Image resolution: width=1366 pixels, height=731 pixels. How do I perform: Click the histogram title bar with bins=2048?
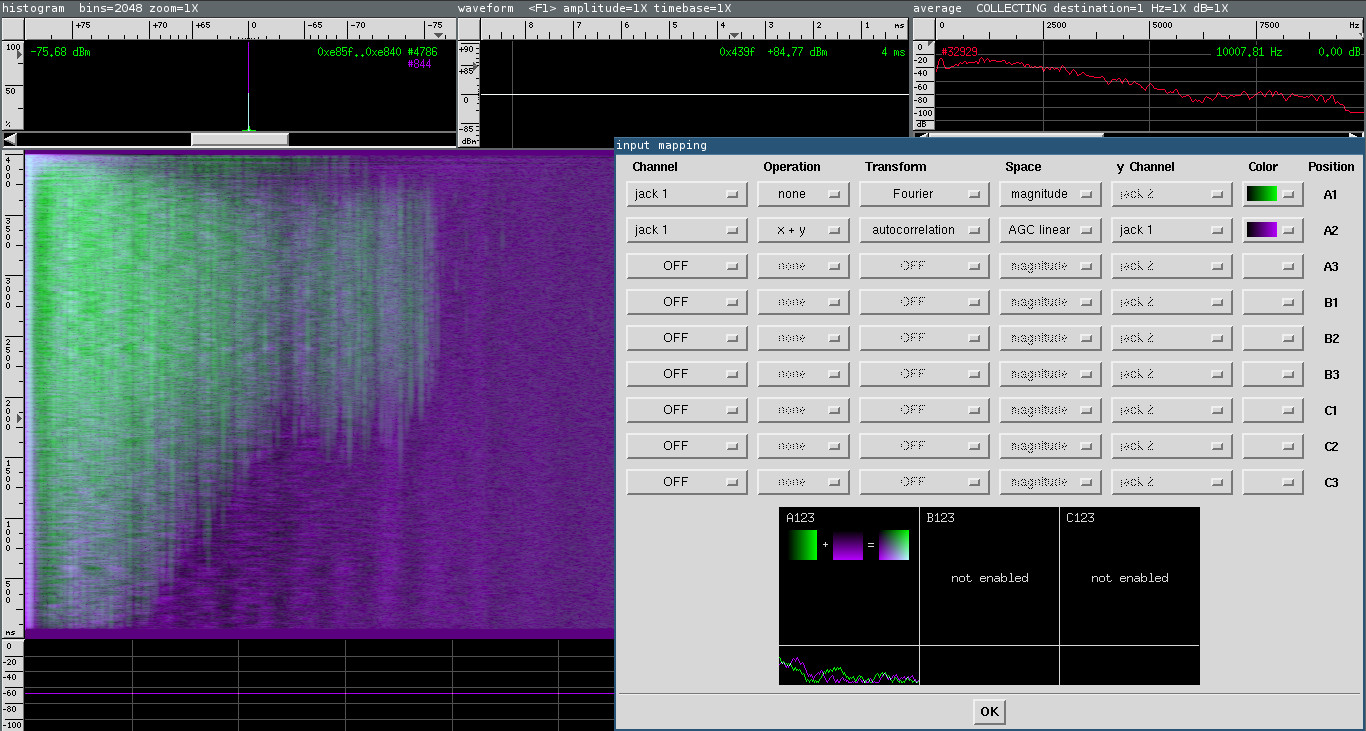coord(228,8)
